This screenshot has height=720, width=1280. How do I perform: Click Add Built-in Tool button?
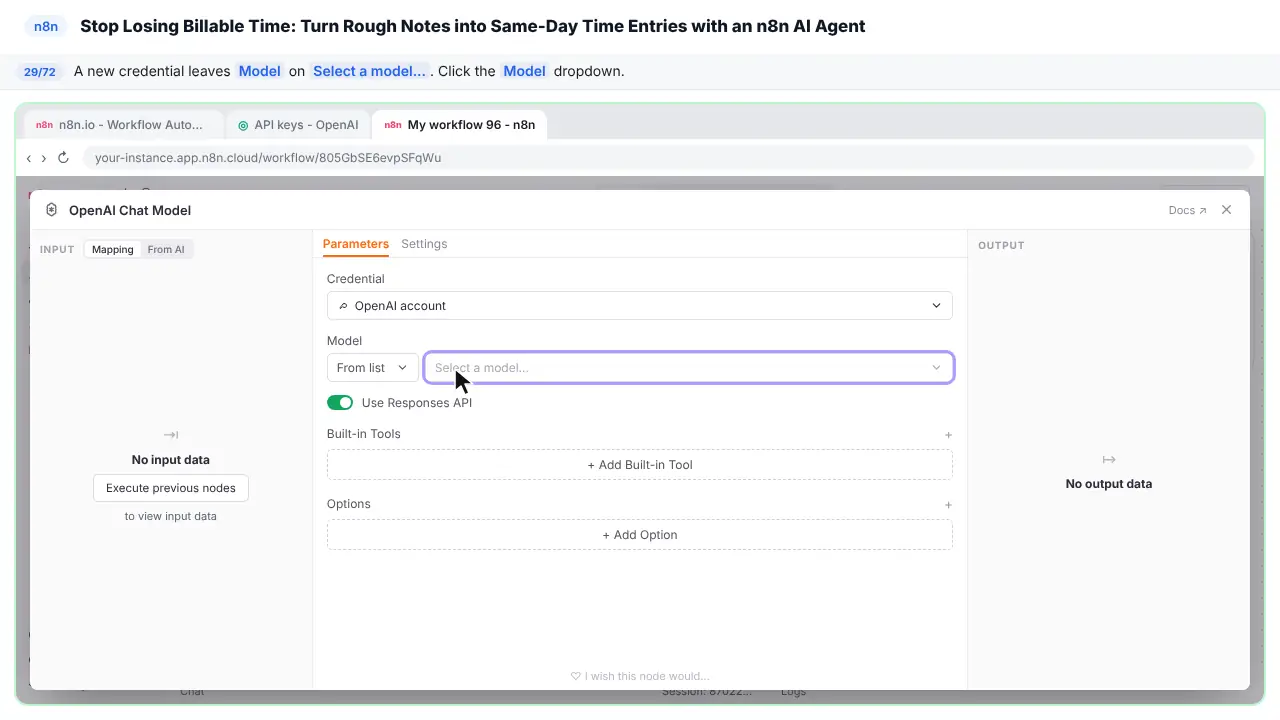(x=640, y=465)
